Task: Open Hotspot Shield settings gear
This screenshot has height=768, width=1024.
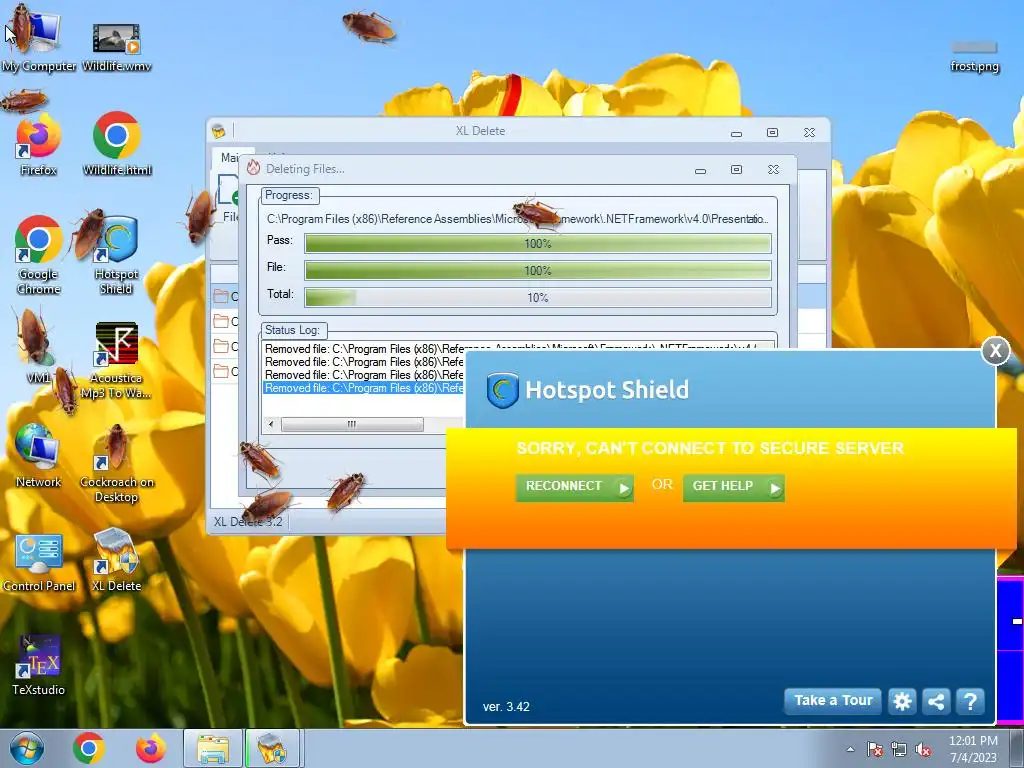Action: 902,701
